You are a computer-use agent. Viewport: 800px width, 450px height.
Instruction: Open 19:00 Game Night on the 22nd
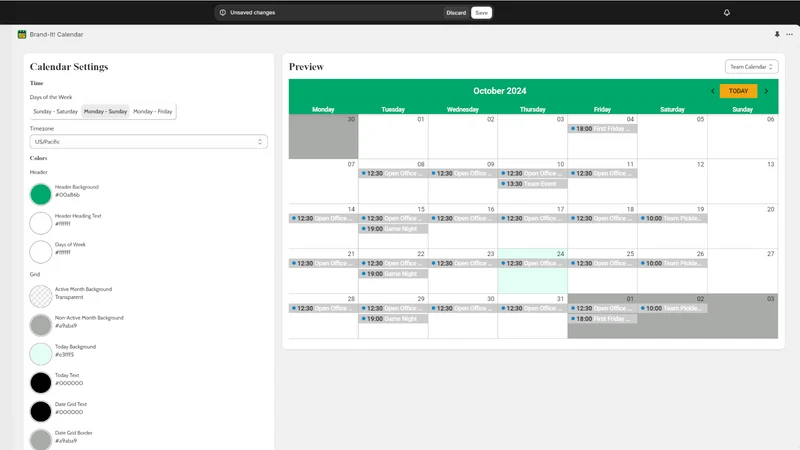pyautogui.click(x=393, y=273)
